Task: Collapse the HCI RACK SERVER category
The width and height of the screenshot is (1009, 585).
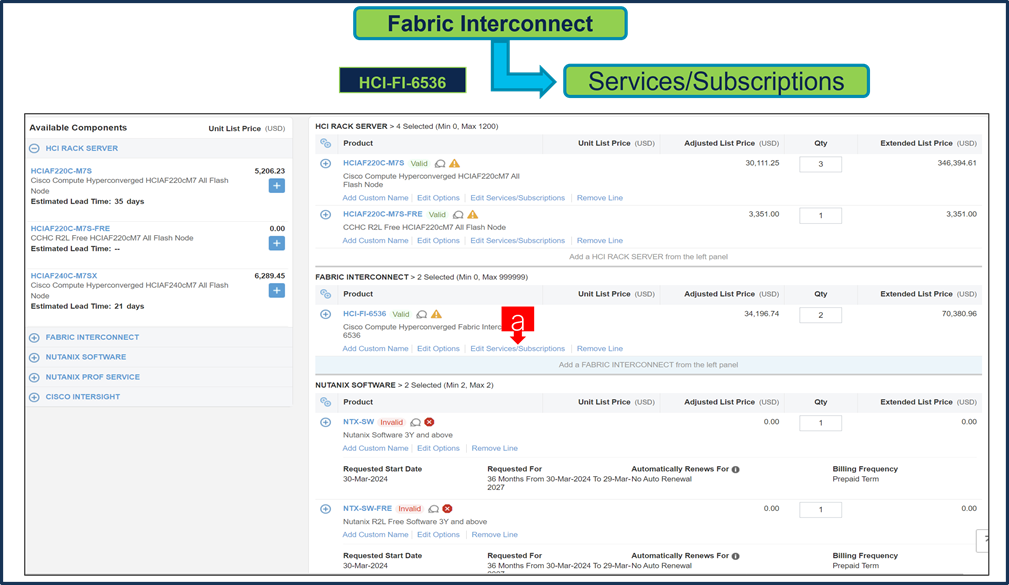Action: pos(34,148)
